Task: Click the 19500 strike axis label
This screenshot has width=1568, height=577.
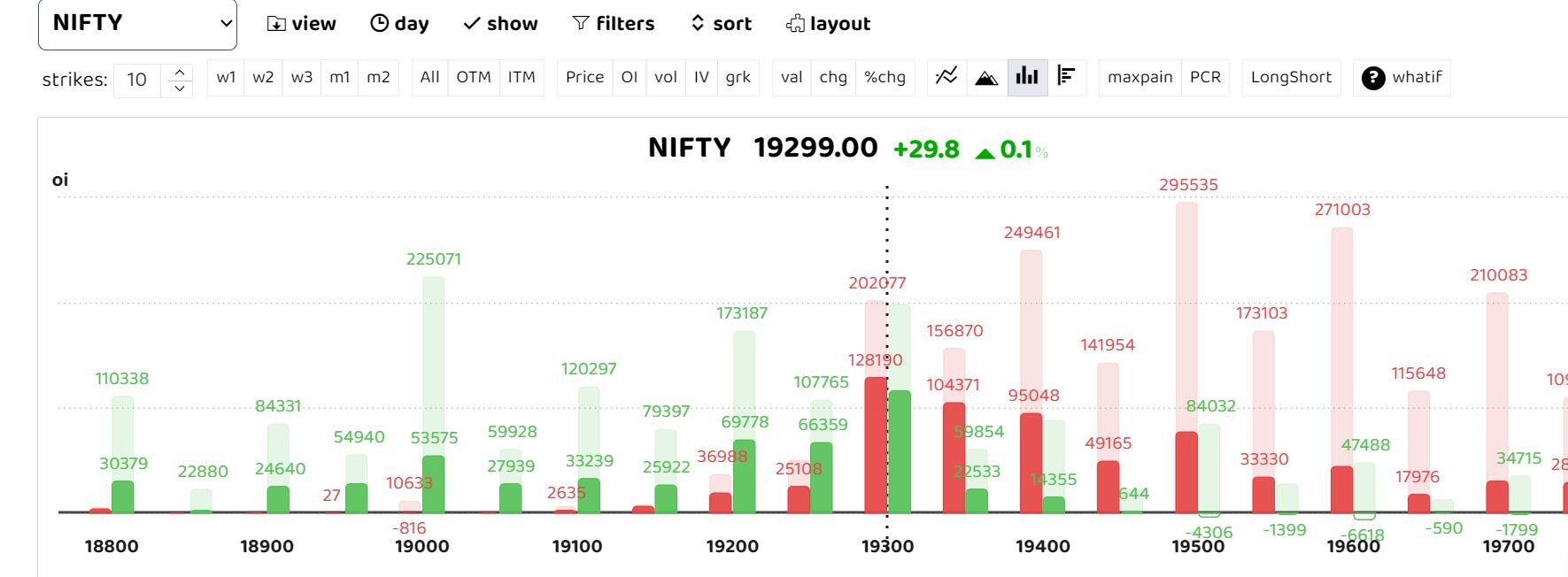Action: [x=1198, y=547]
